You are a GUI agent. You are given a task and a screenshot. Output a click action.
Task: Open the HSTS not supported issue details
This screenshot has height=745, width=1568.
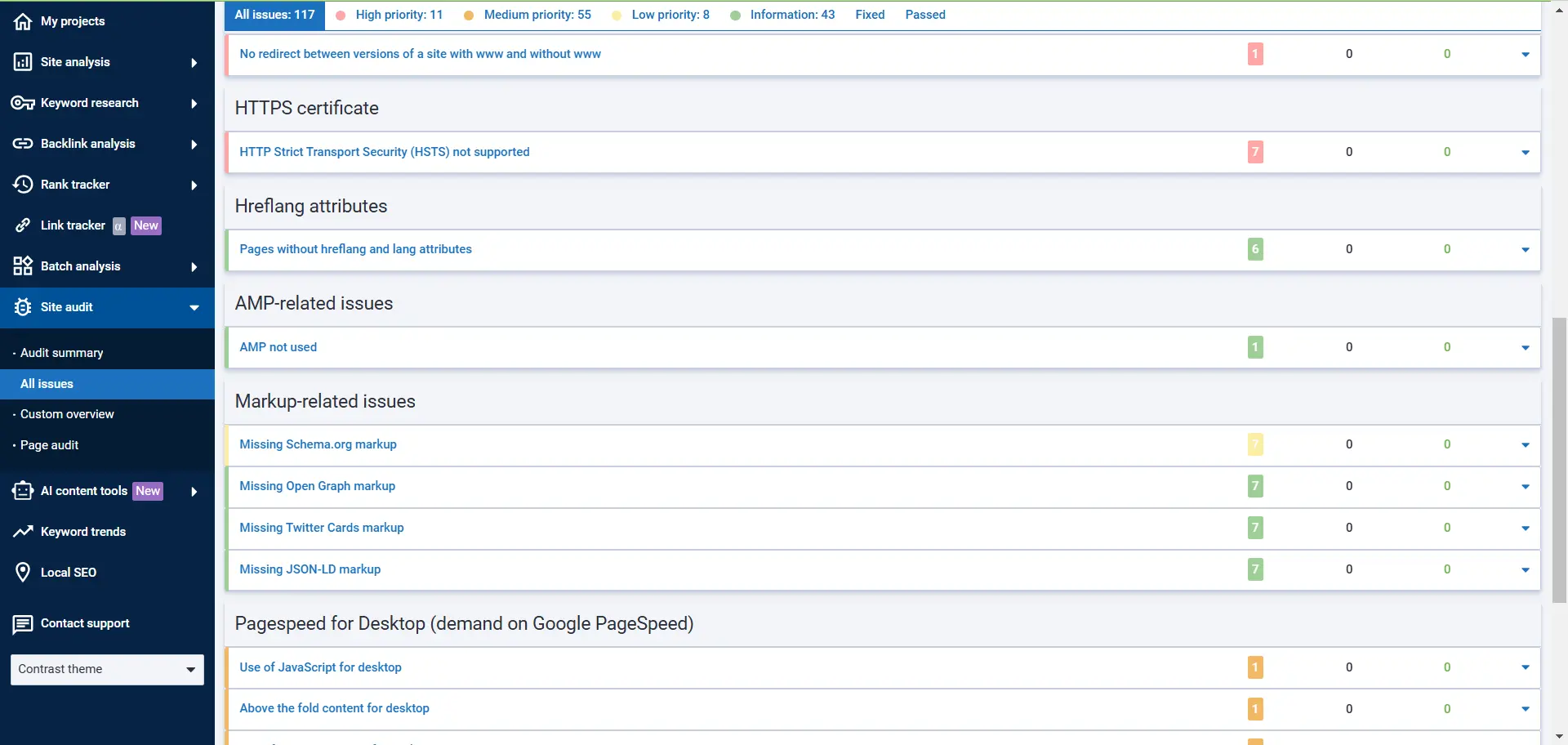[x=384, y=152]
